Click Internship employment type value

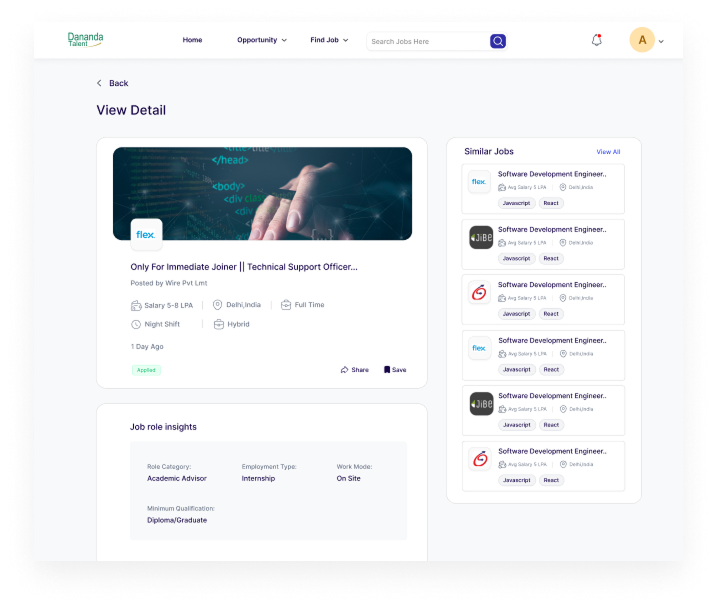(258, 478)
